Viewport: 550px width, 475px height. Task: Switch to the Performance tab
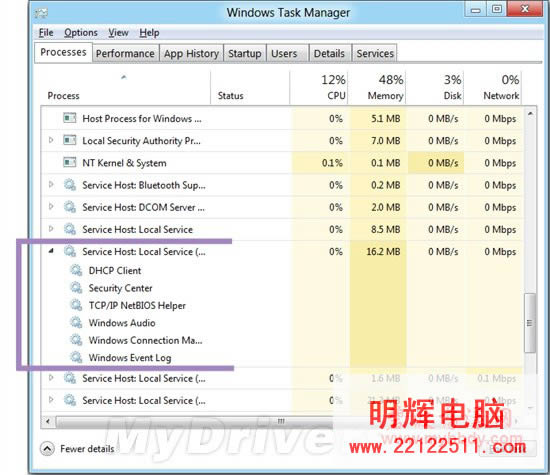coord(125,53)
